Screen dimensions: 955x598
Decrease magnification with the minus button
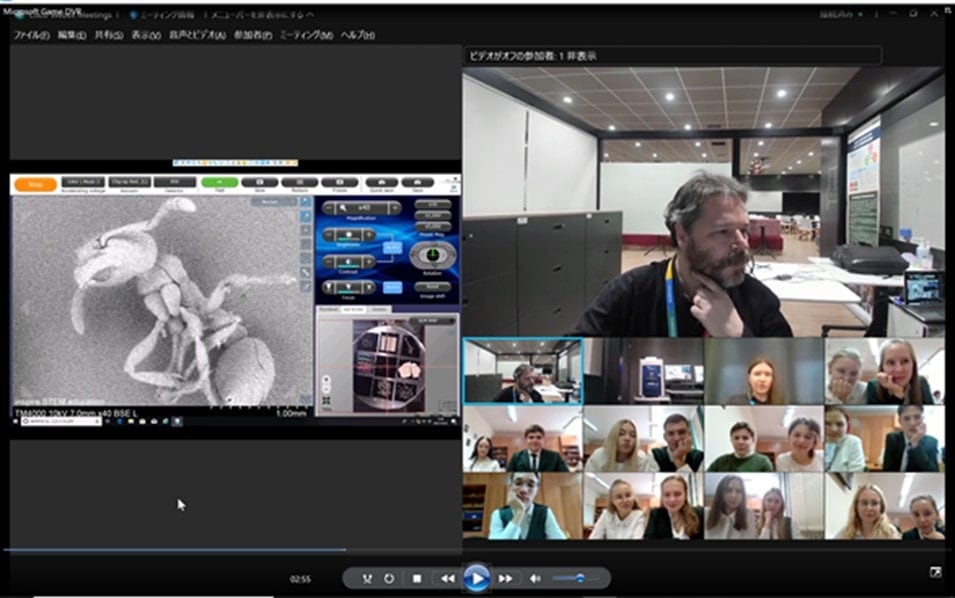click(x=331, y=208)
